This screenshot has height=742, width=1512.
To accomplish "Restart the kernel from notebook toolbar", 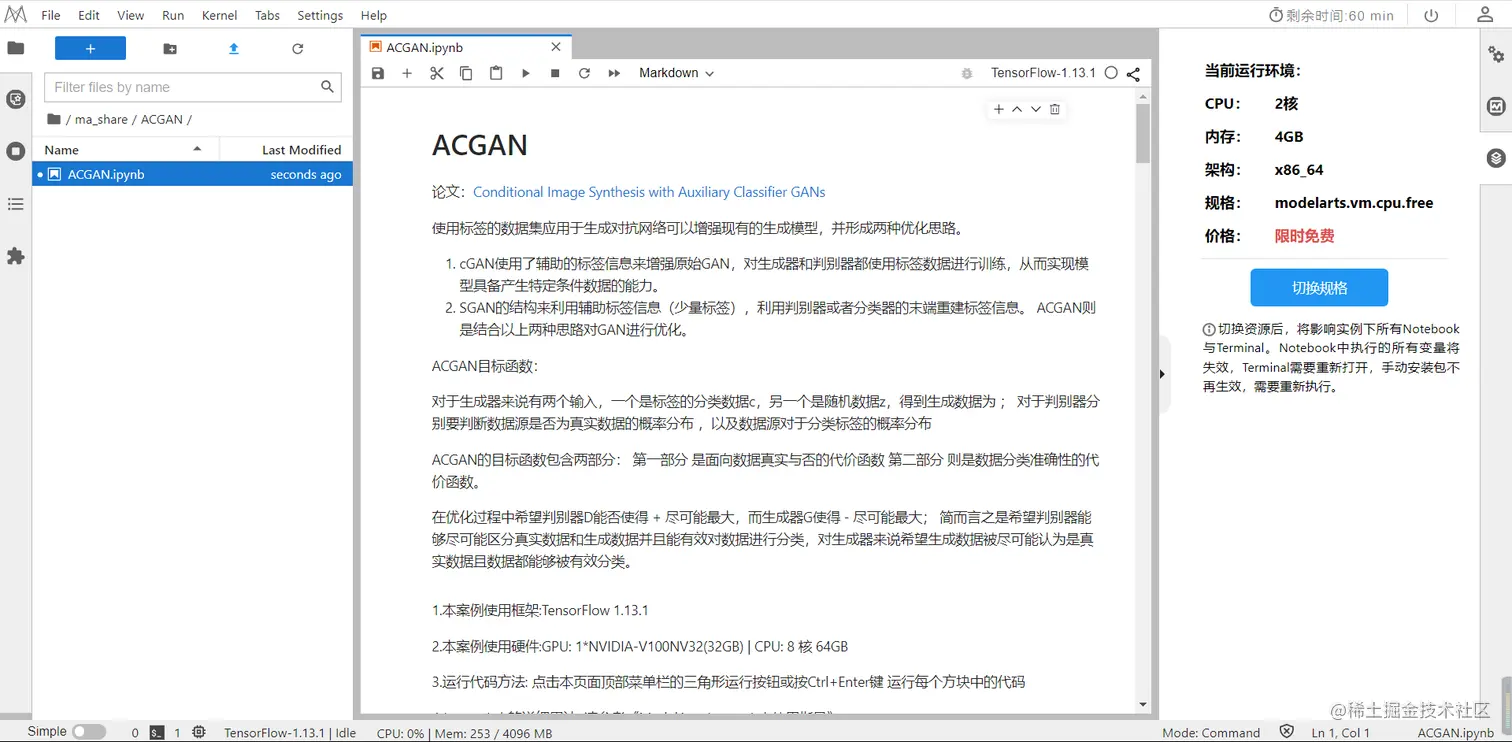I will [584, 73].
